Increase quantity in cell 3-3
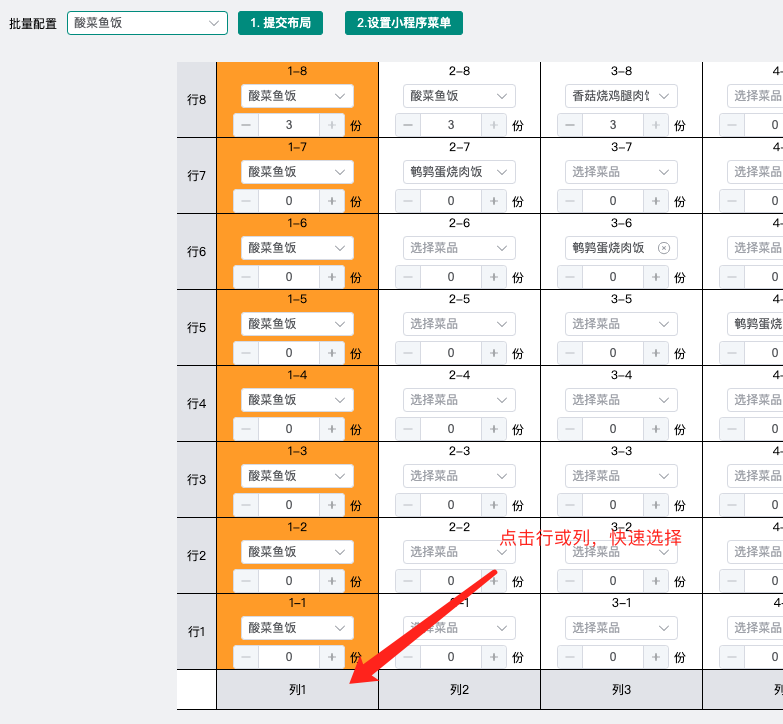The width and height of the screenshot is (783, 724). tap(656, 505)
